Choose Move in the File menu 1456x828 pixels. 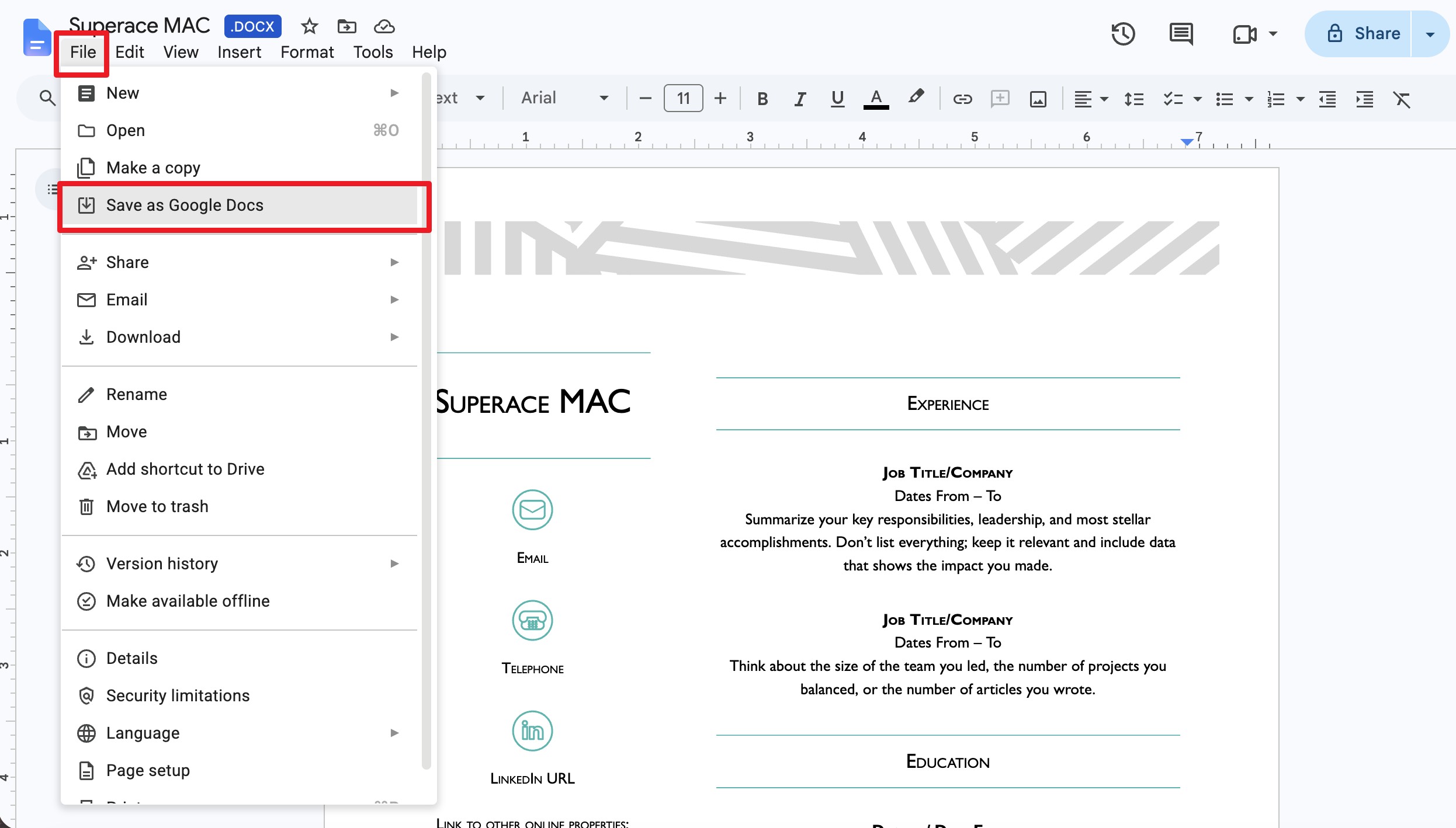[240, 432]
